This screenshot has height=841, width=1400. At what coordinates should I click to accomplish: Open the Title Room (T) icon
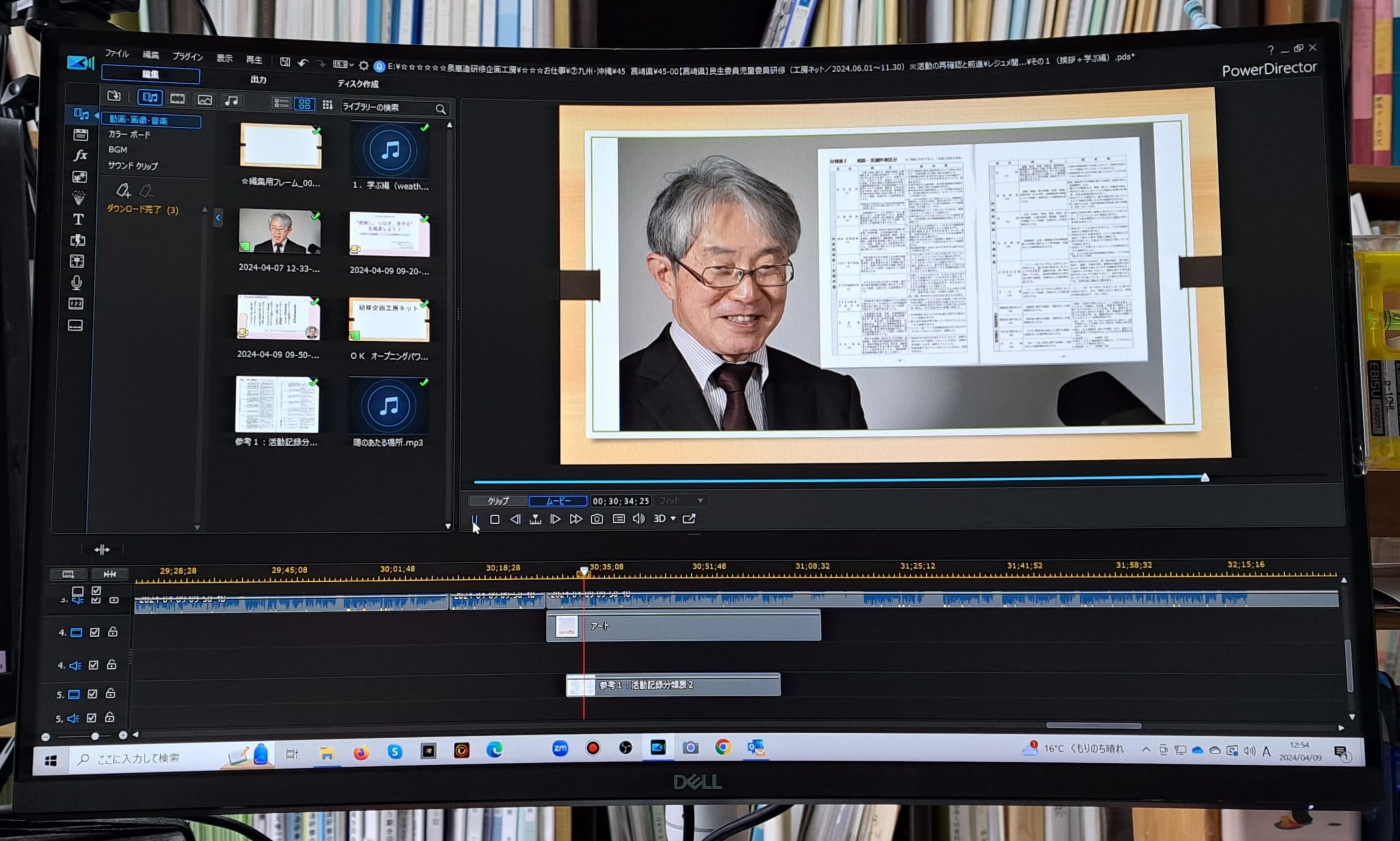[x=78, y=219]
